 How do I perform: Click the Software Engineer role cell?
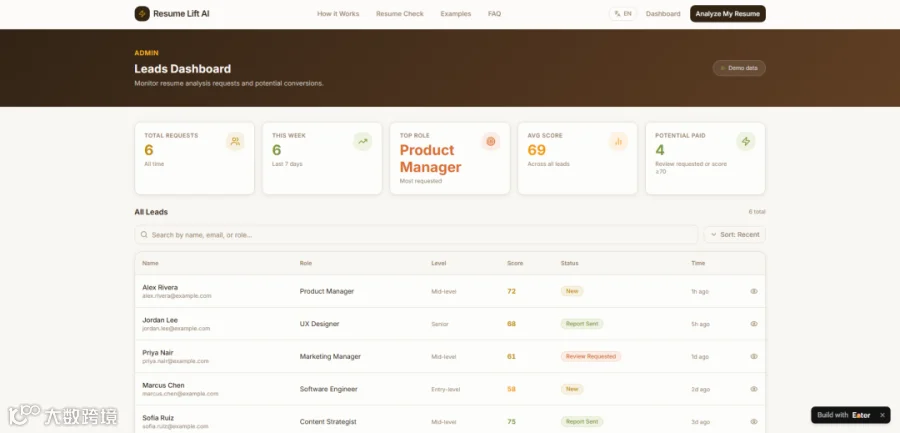point(328,389)
